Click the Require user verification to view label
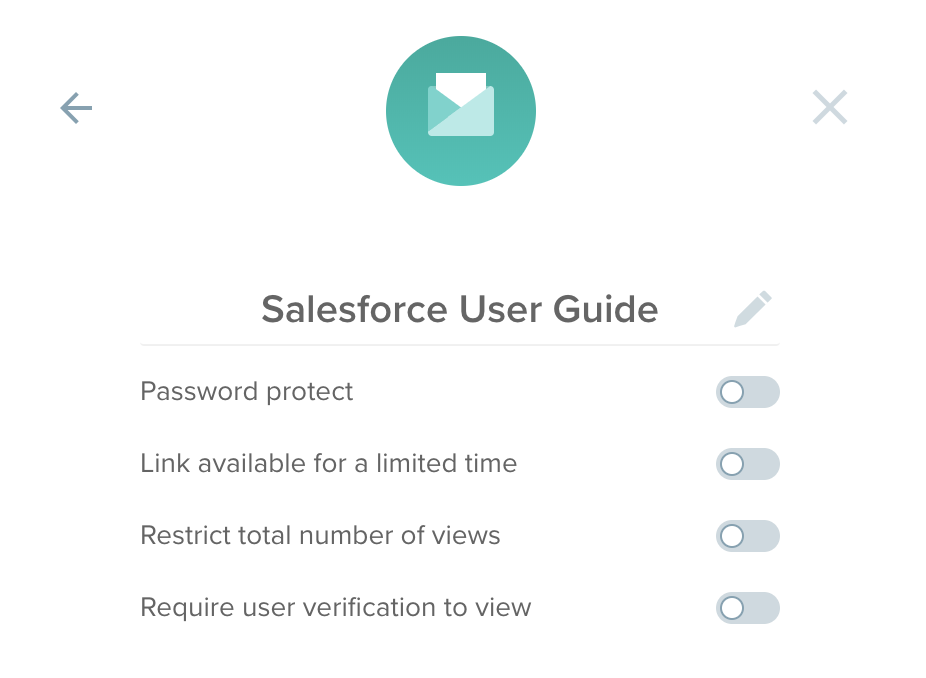This screenshot has width=926, height=678. coord(335,608)
